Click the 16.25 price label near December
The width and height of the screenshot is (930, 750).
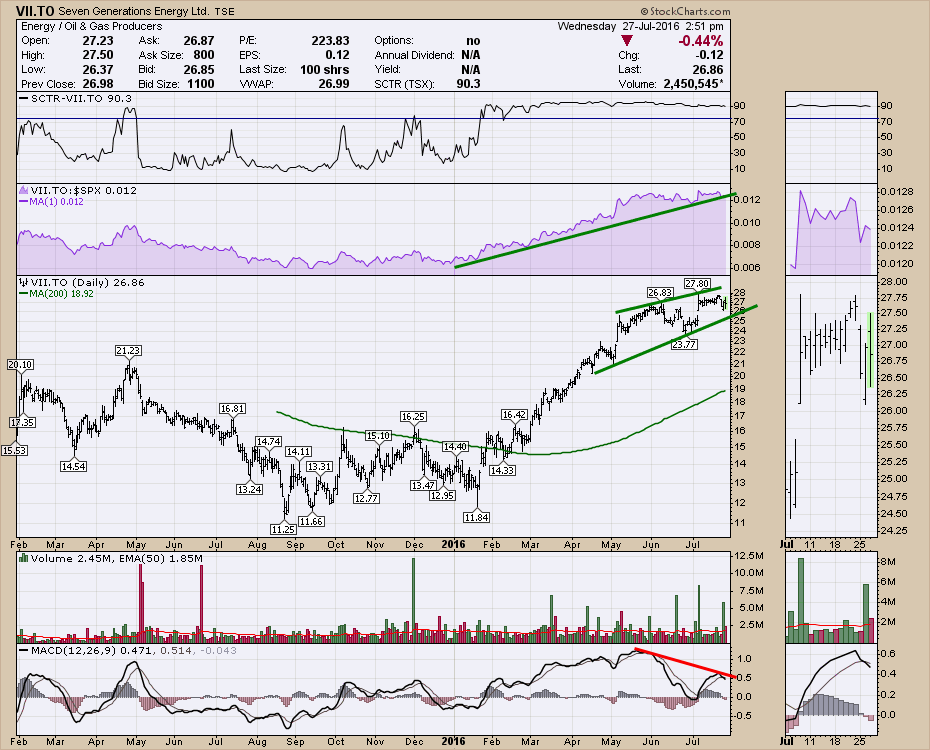[x=413, y=417]
